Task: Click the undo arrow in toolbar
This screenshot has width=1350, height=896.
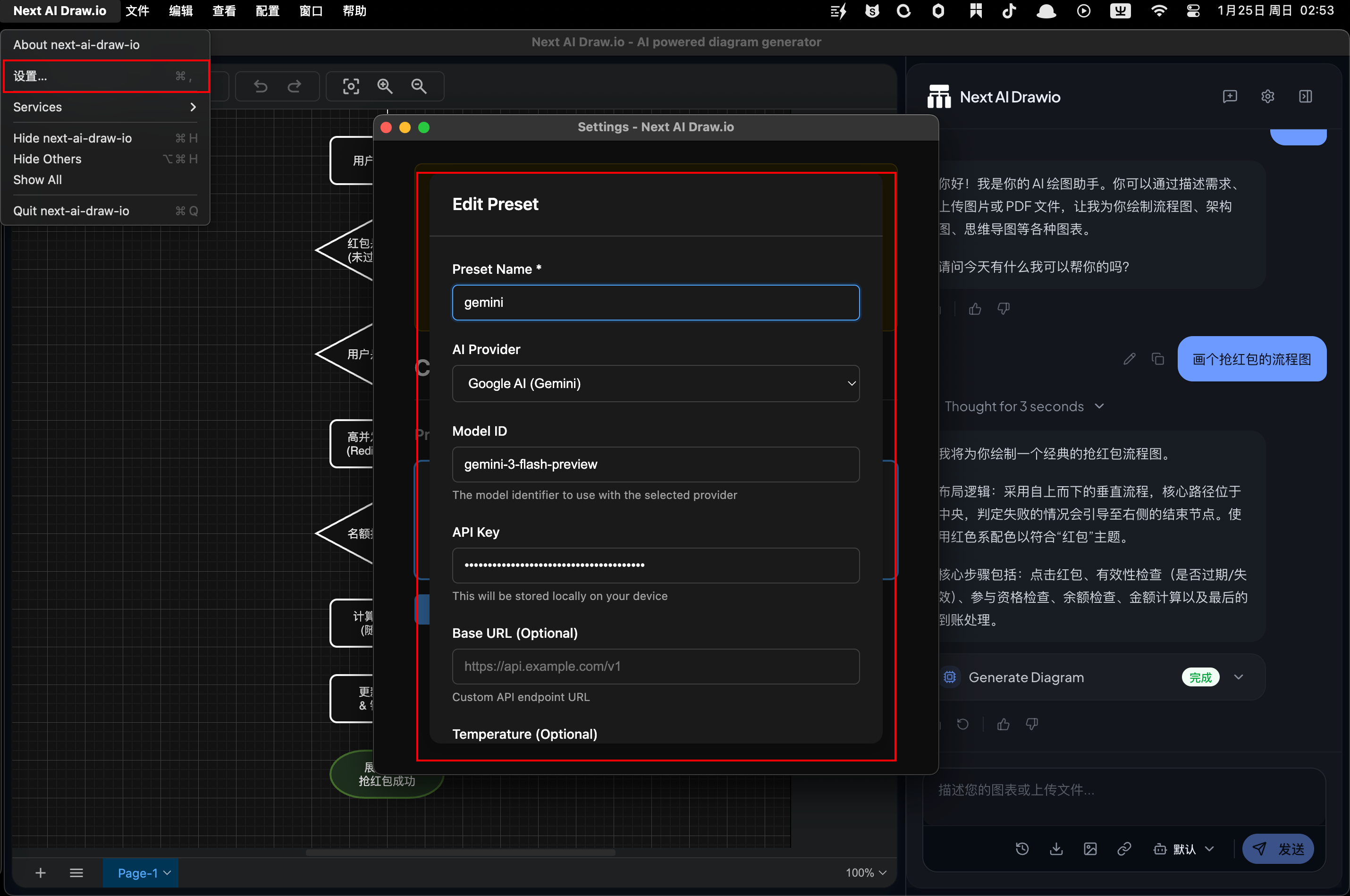Action: [x=261, y=86]
